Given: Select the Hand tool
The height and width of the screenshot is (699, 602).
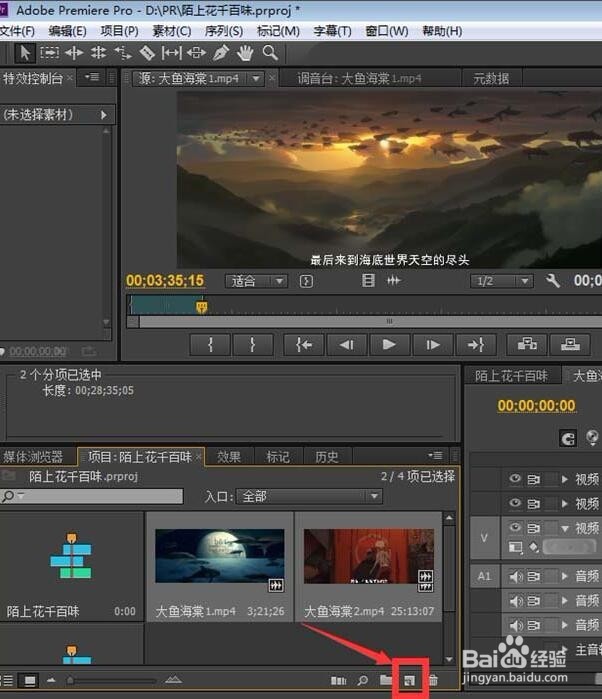Looking at the screenshot, I should (245, 53).
